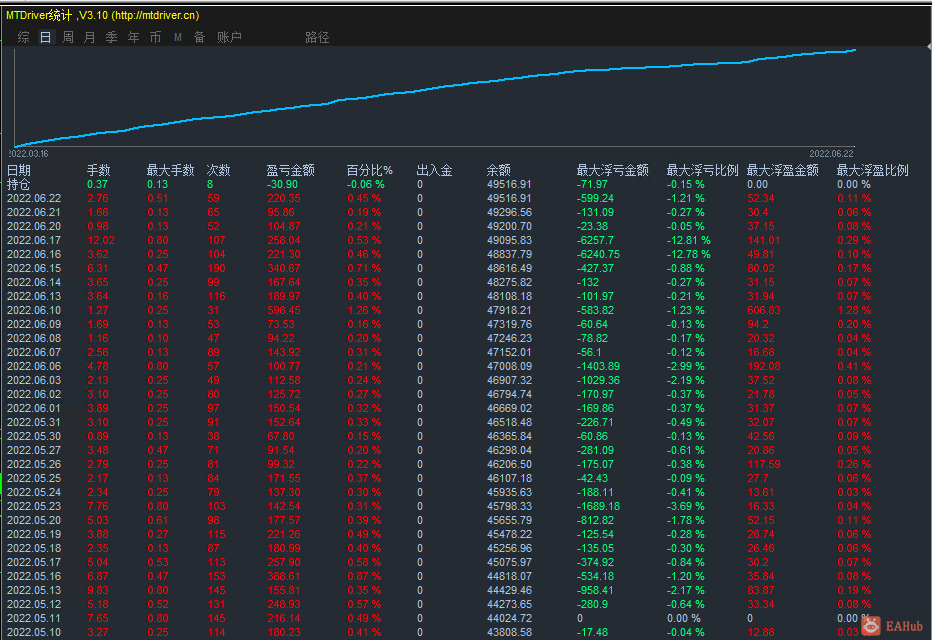Click max floating loss -6257.7
The height and width of the screenshot is (641, 932).
click(x=595, y=240)
